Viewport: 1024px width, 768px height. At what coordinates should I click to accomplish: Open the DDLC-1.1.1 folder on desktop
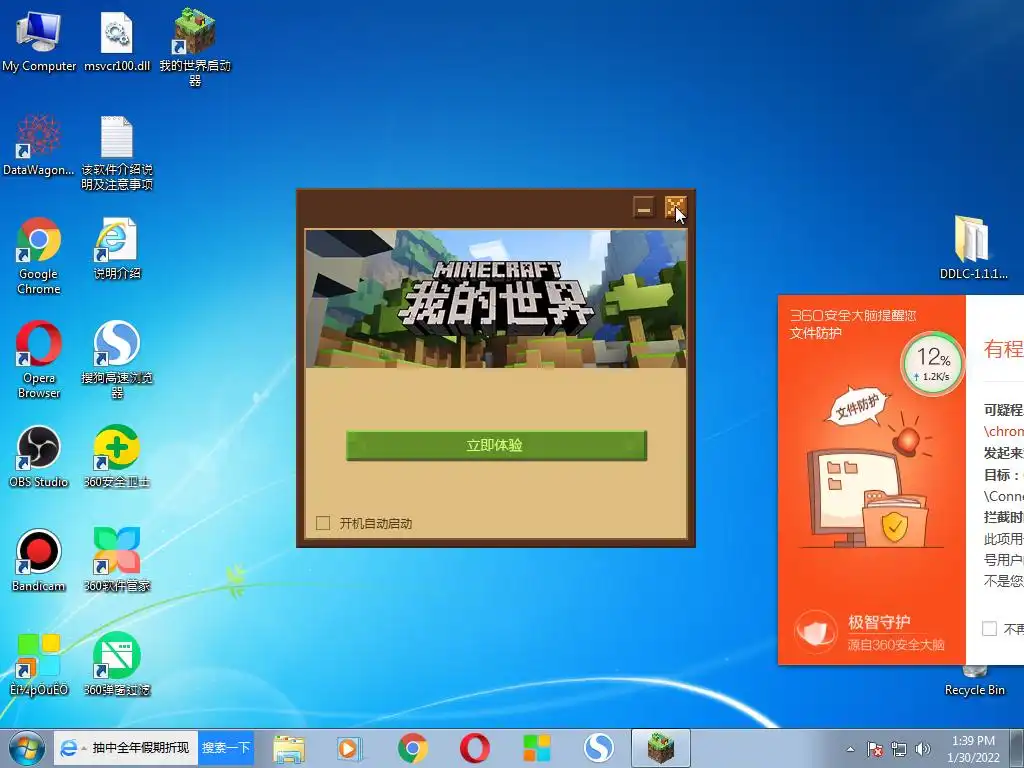[973, 248]
